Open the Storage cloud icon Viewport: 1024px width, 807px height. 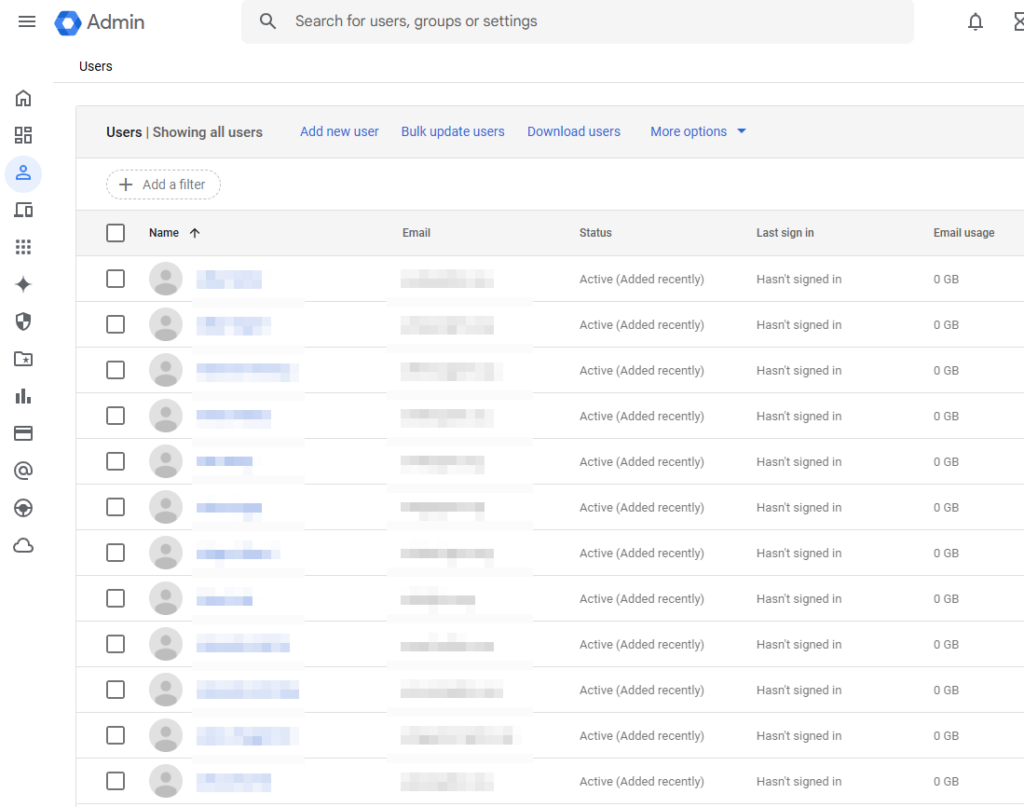tap(23, 545)
